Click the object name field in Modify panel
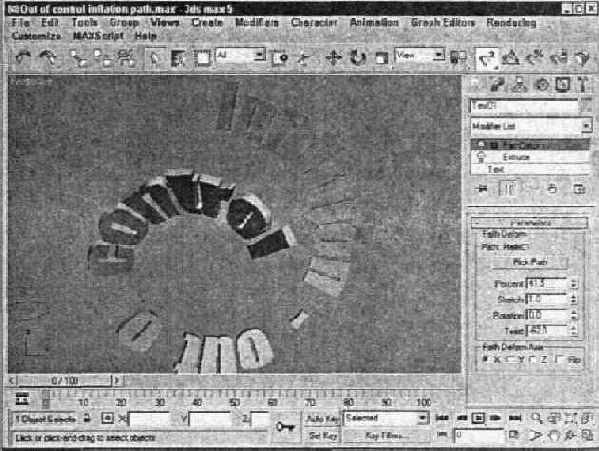 524,106
